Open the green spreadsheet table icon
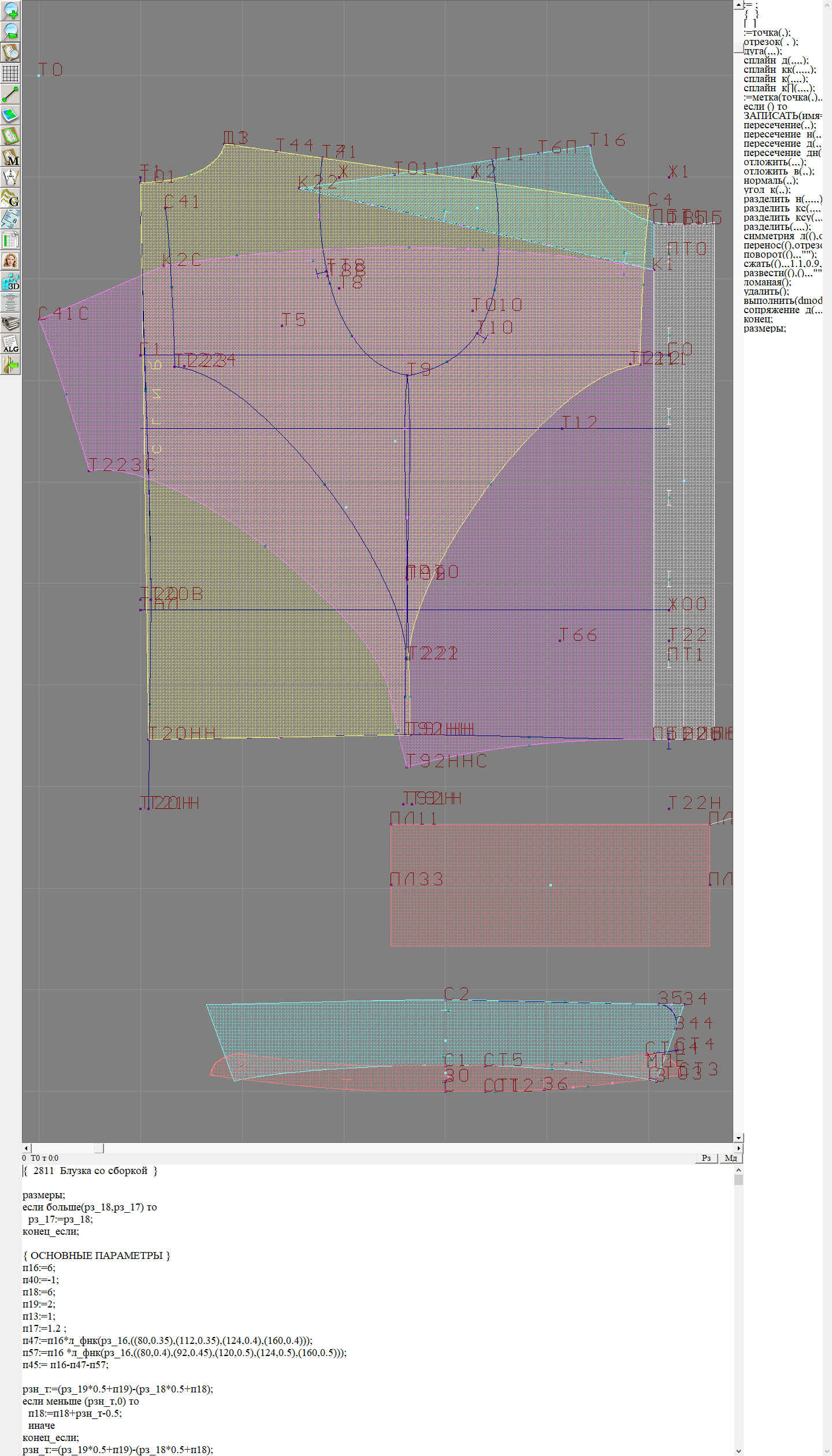 pos(10,240)
